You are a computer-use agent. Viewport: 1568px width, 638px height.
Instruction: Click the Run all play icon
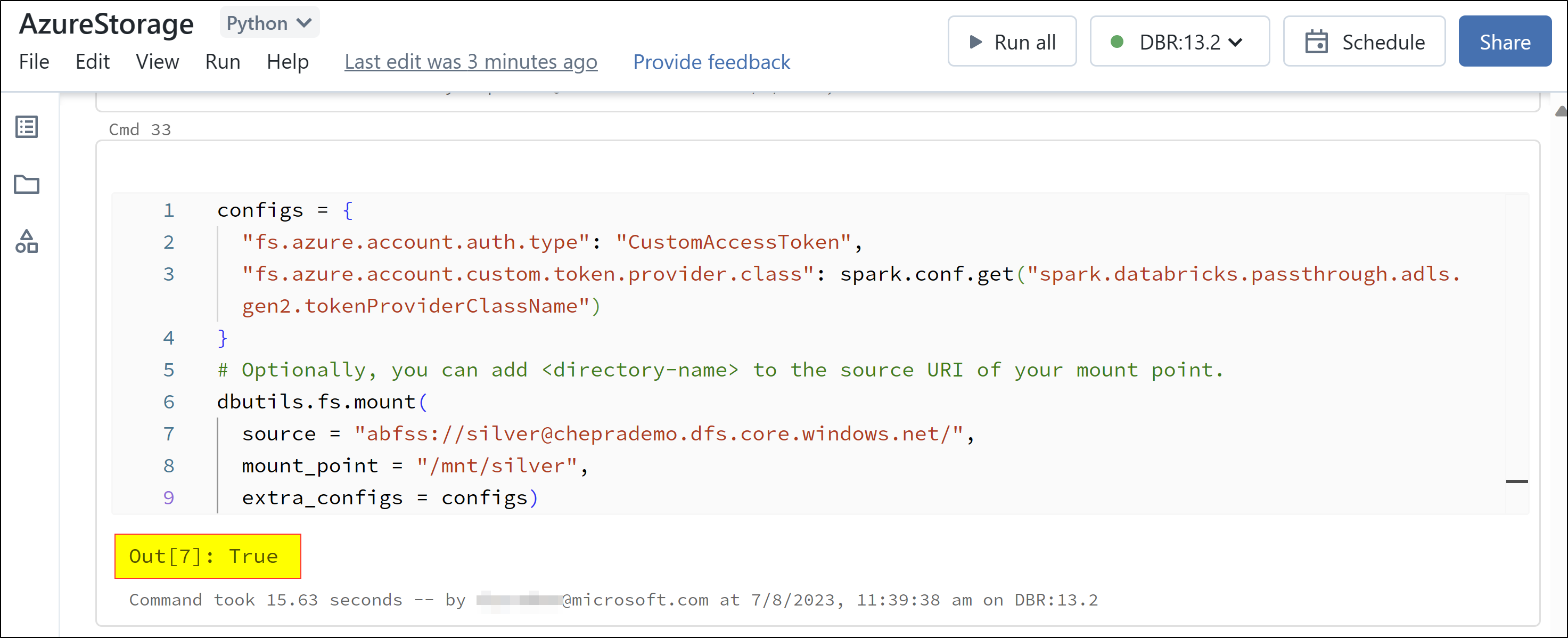point(975,42)
